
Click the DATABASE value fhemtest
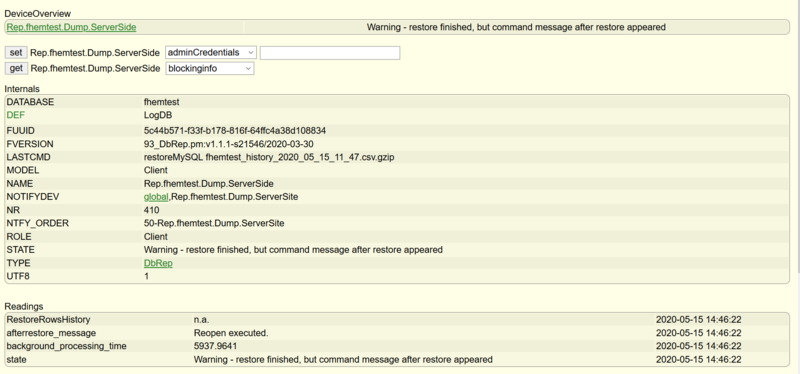161,102
